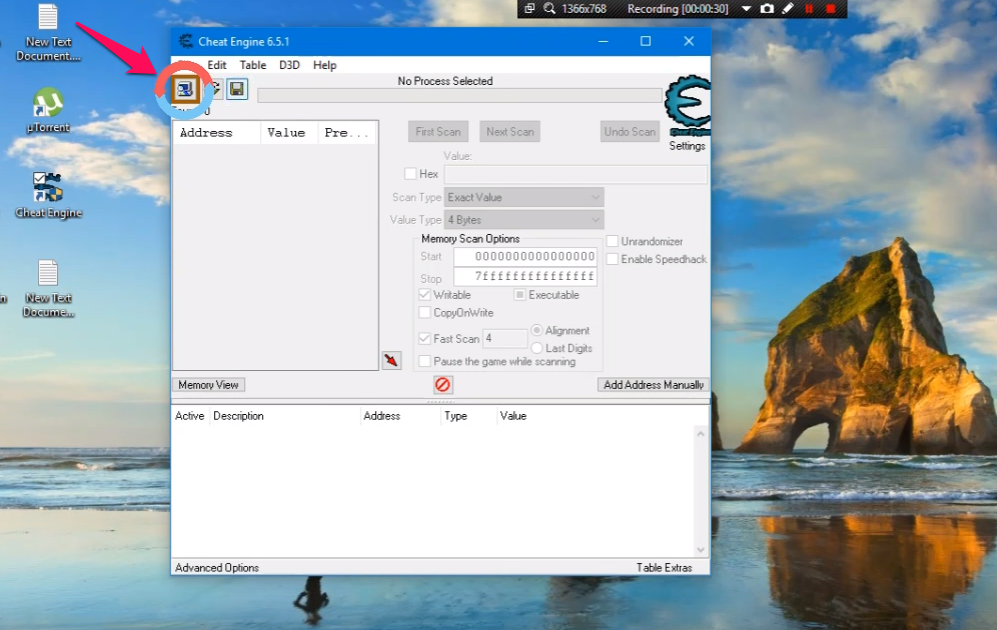Click the red arrow add-to-list icon
Image resolution: width=997 pixels, height=630 pixels.
coord(391,360)
